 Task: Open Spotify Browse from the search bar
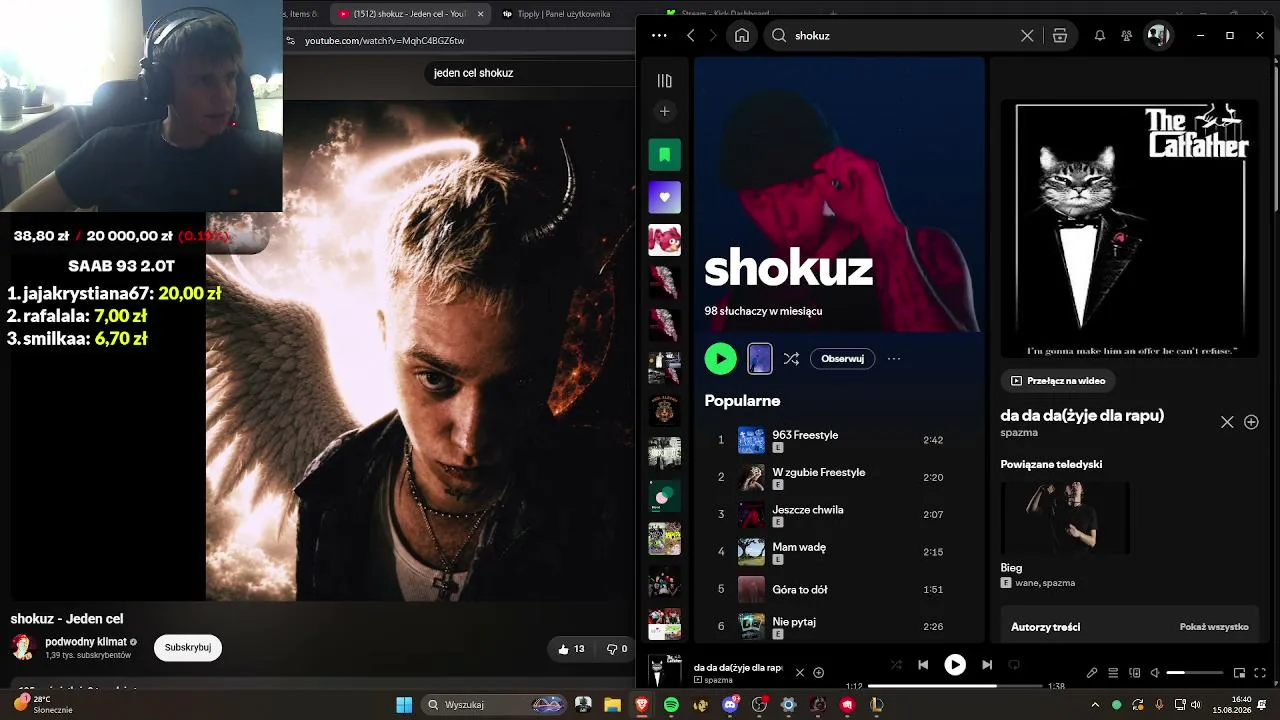coord(1060,35)
